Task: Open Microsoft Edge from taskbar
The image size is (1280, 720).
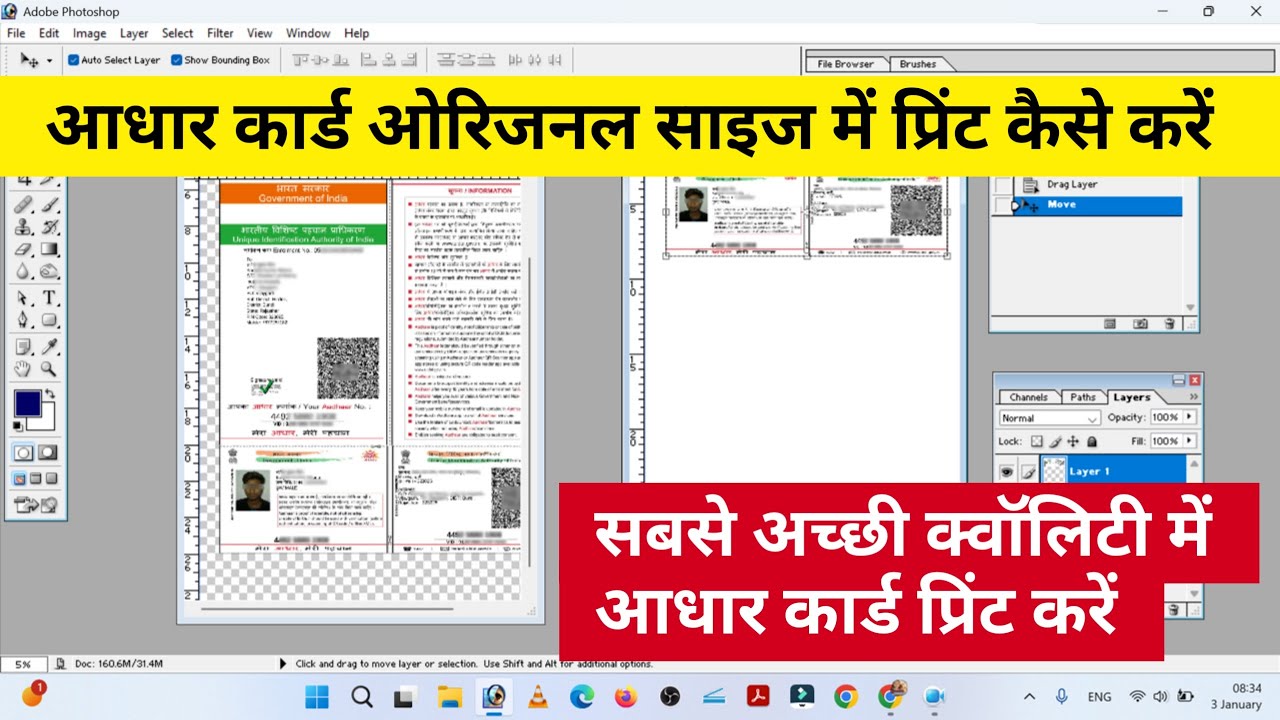Action: point(582,697)
